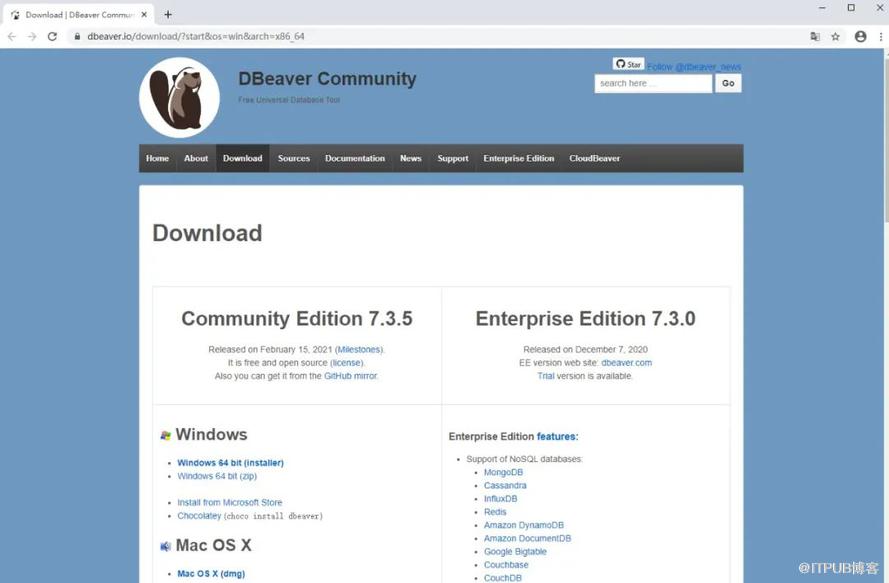The image size is (889, 583).
Task: Open the Documentation menu item
Action: tap(355, 158)
